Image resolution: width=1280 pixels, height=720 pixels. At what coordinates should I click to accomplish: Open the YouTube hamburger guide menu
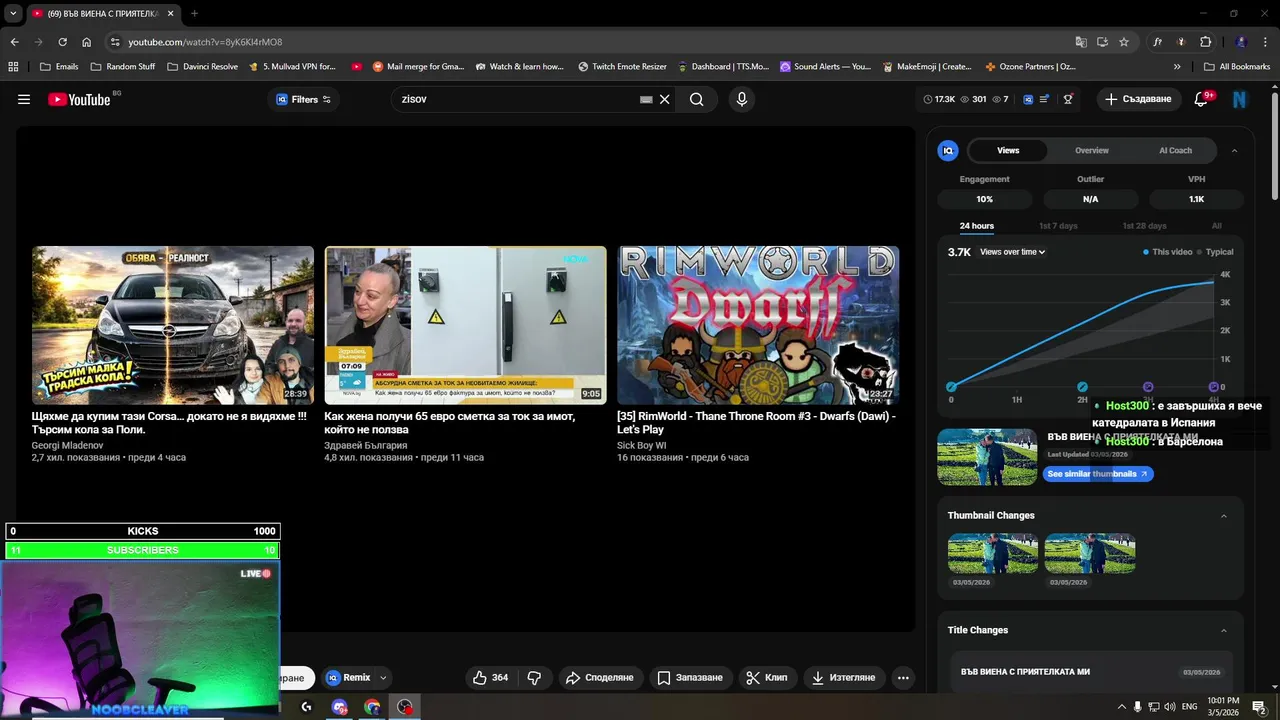coord(24,99)
